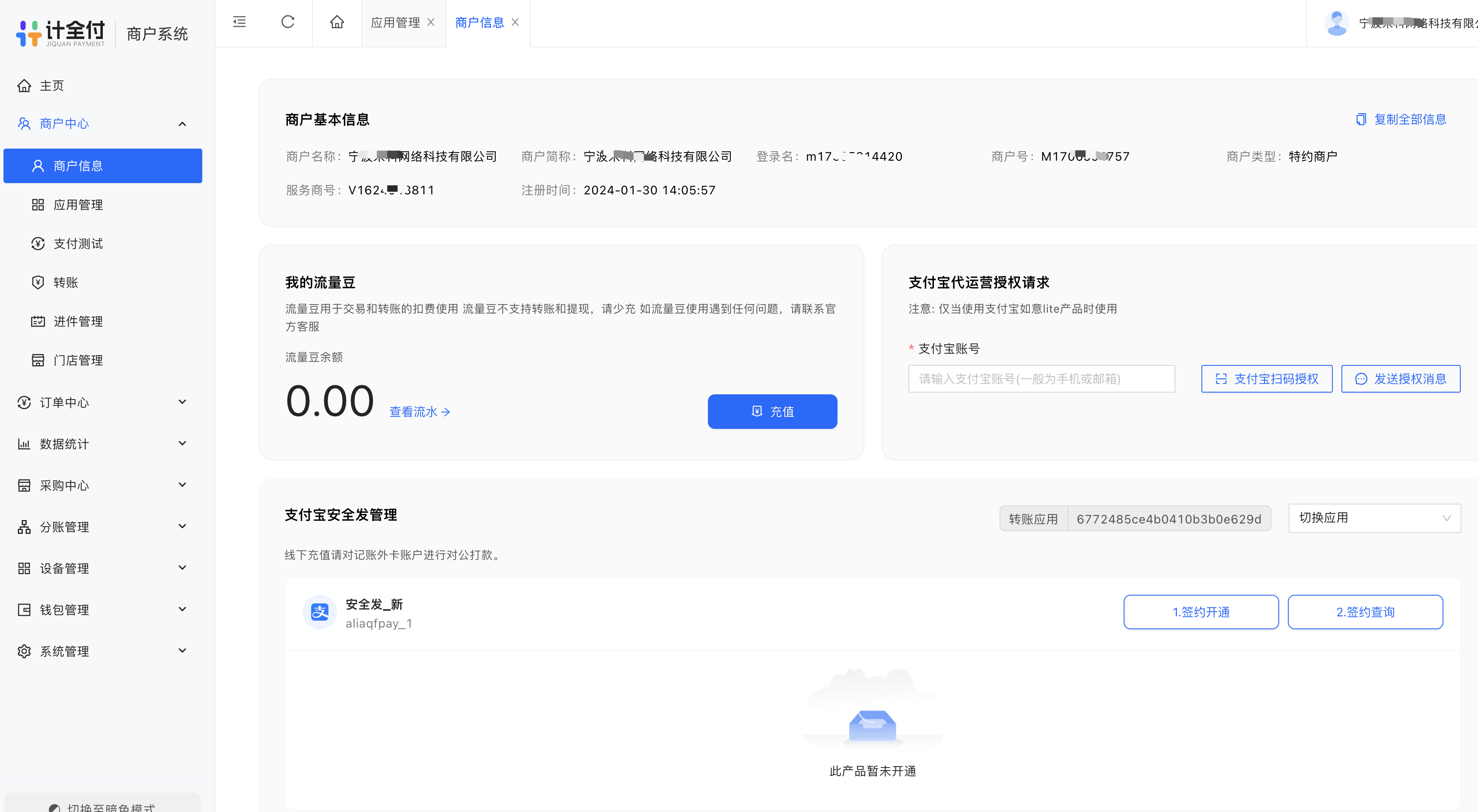1478x812 pixels.
Task: Click the 安全发_新 Alipay icon
Action: [319, 612]
